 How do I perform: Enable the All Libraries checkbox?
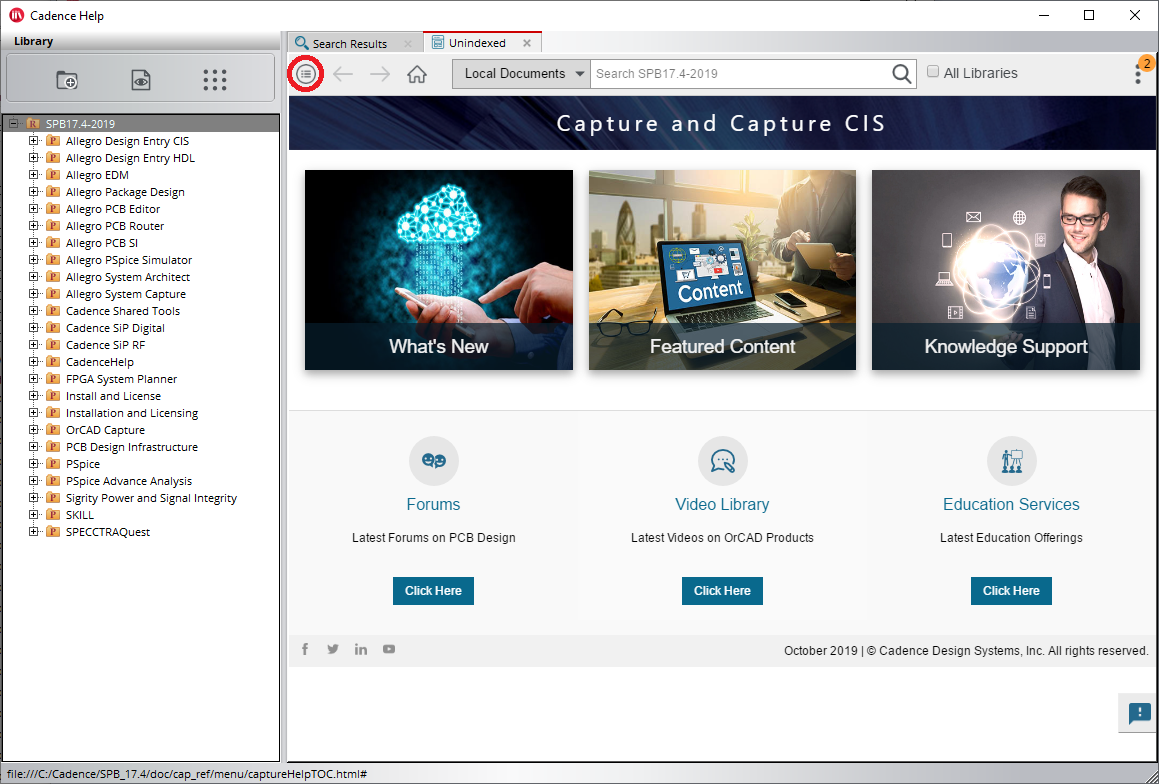(933, 72)
